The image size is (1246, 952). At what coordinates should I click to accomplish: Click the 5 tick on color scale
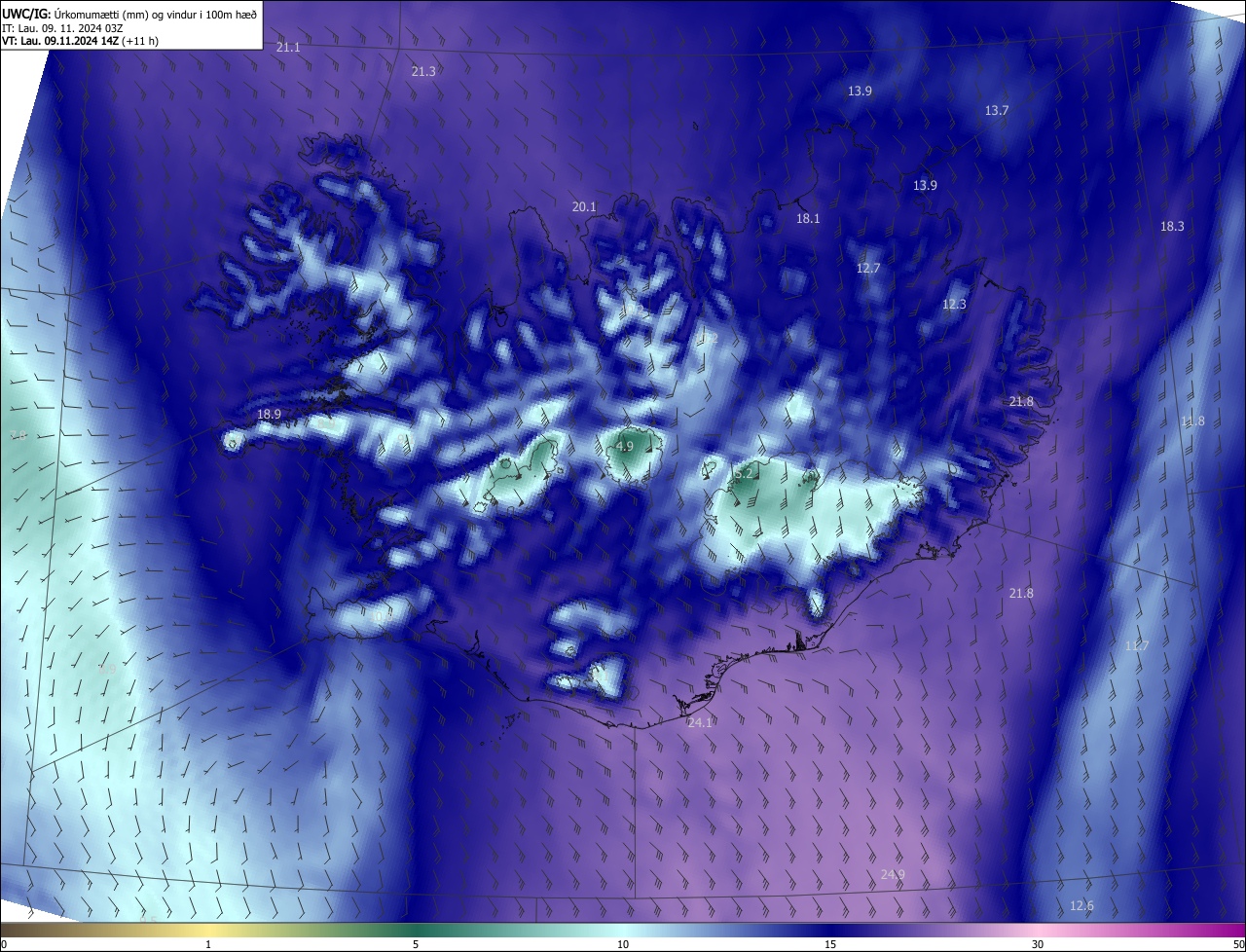point(416,944)
